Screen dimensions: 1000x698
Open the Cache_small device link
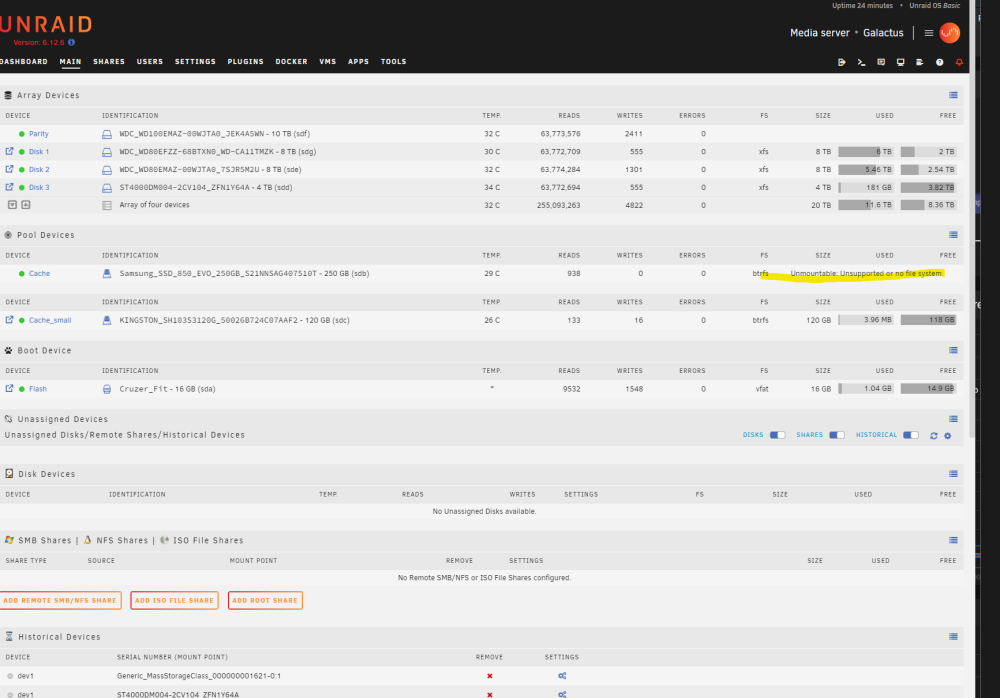tap(50, 320)
